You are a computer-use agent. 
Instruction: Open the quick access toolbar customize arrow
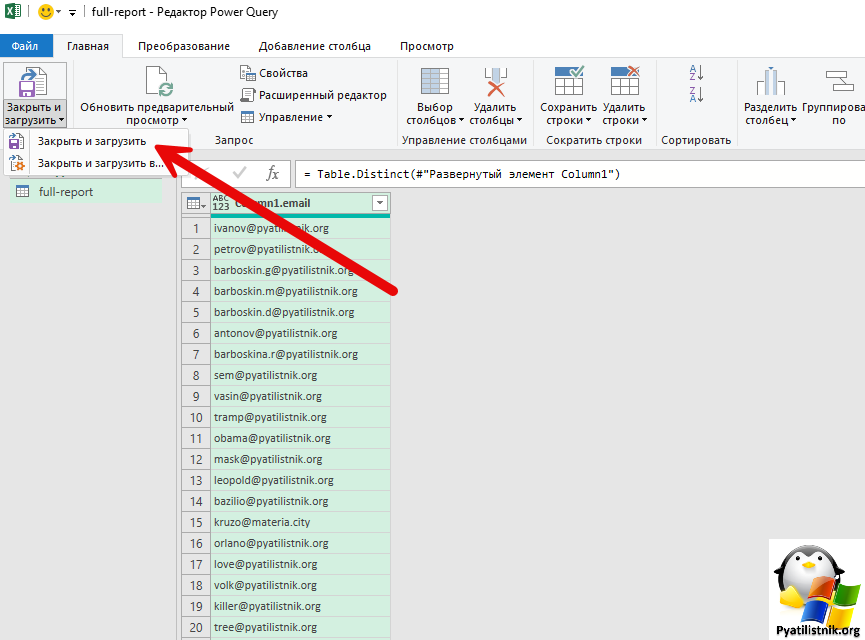[72, 13]
